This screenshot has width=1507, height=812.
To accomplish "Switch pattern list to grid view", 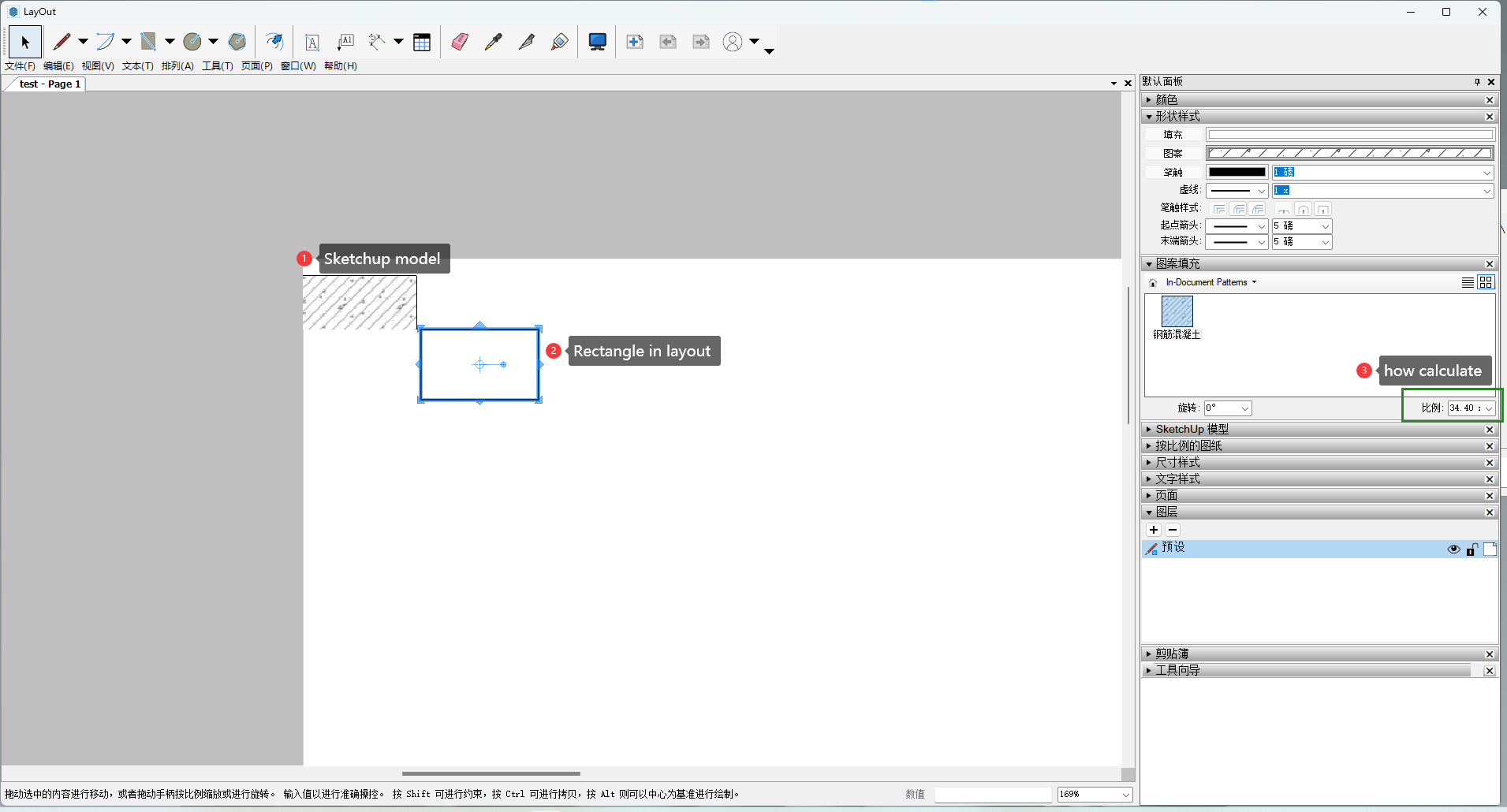I will coord(1486,282).
